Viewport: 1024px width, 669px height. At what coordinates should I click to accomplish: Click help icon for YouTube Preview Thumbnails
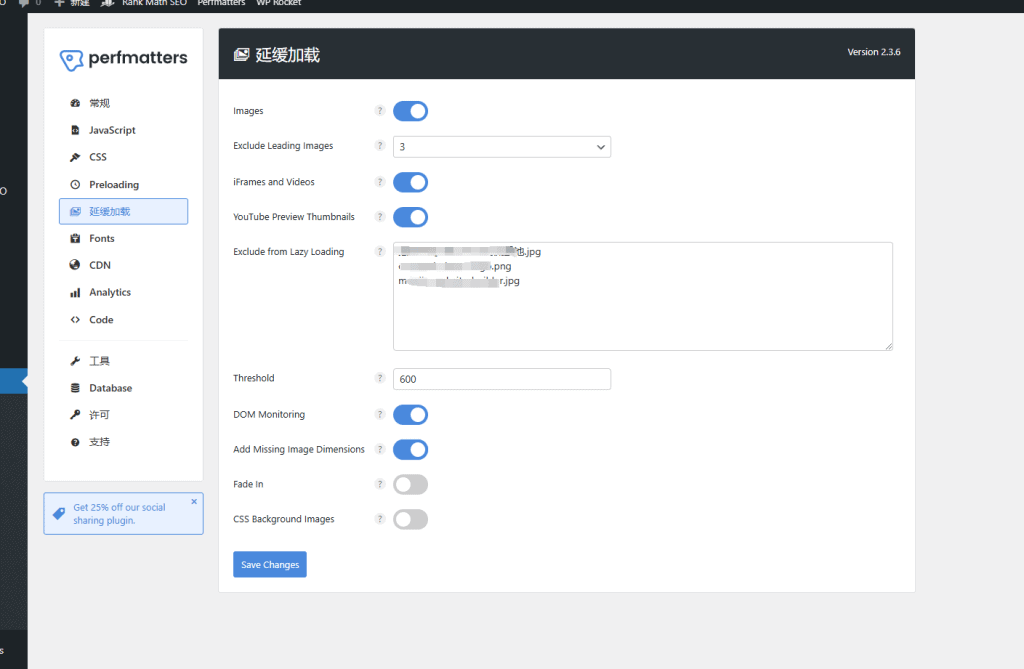(380, 216)
